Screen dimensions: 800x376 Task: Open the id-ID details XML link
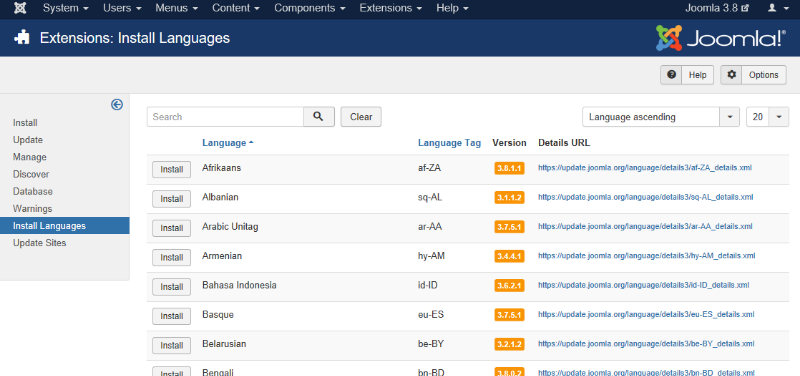[643, 285]
